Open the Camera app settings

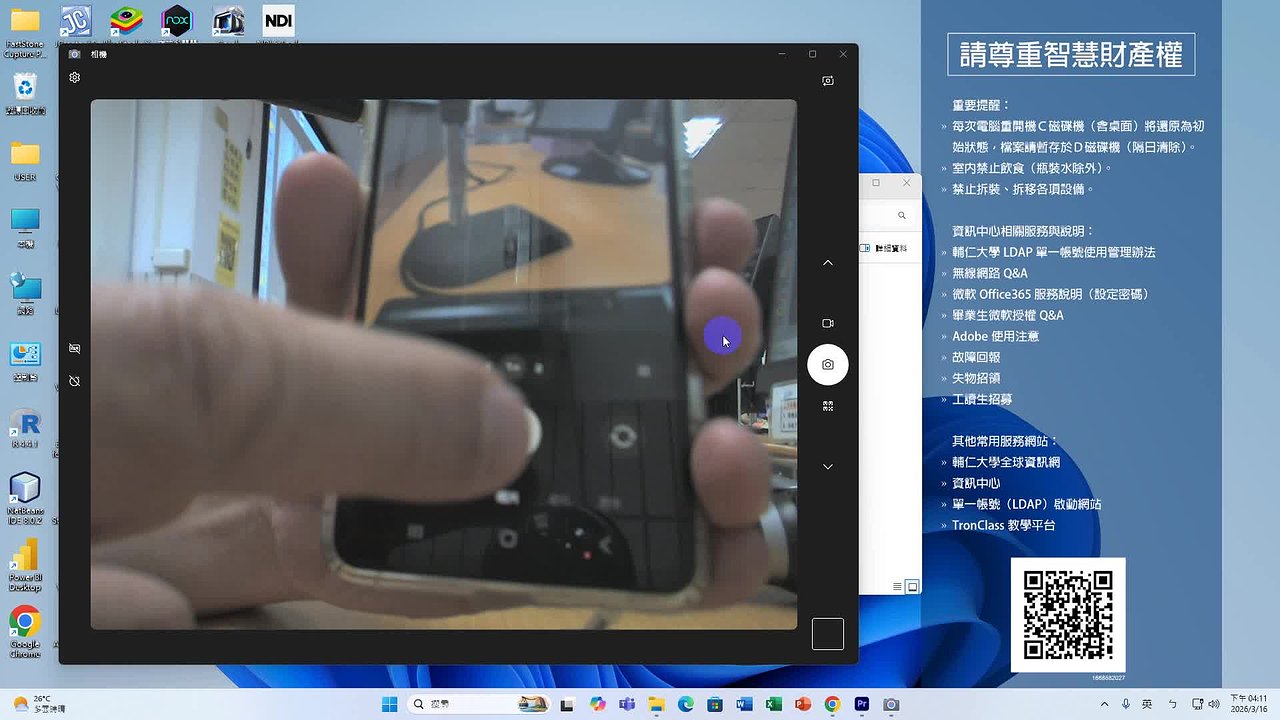[x=74, y=77]
